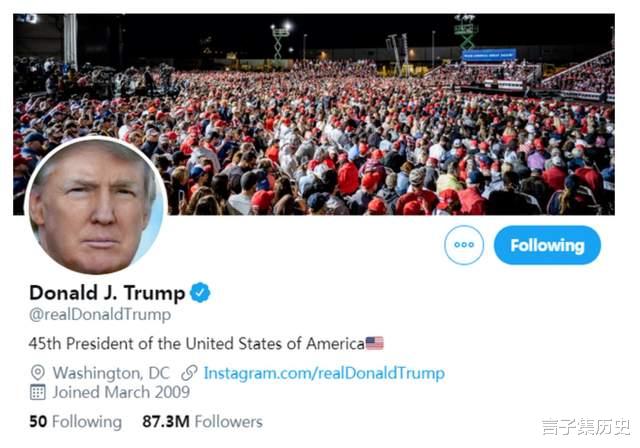Click the blue banner sign in header photo
Viewport: 640px width, 448px height.
point(489,54)
